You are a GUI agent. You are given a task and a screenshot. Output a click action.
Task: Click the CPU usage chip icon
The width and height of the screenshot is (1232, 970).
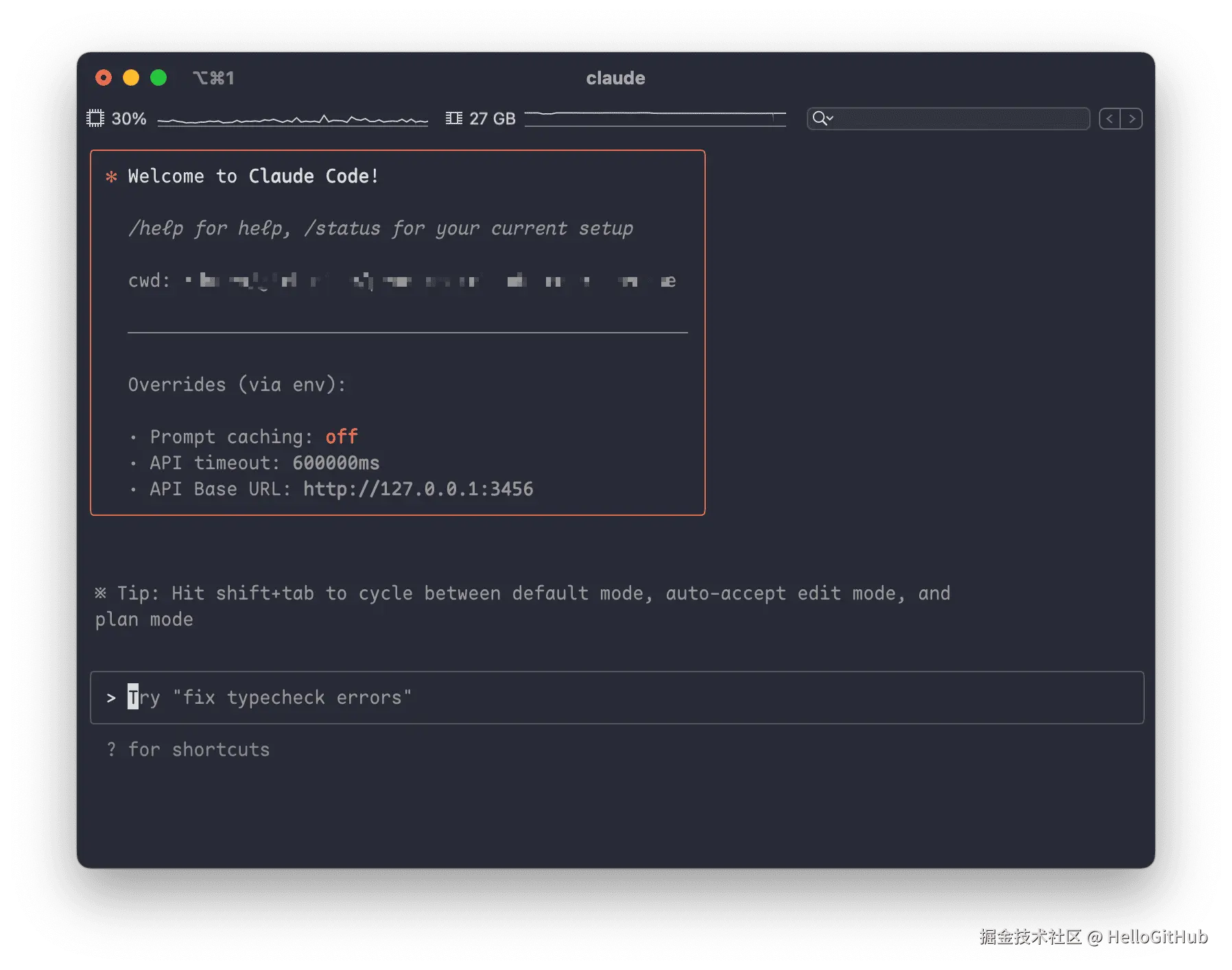[x=95, y=119]
